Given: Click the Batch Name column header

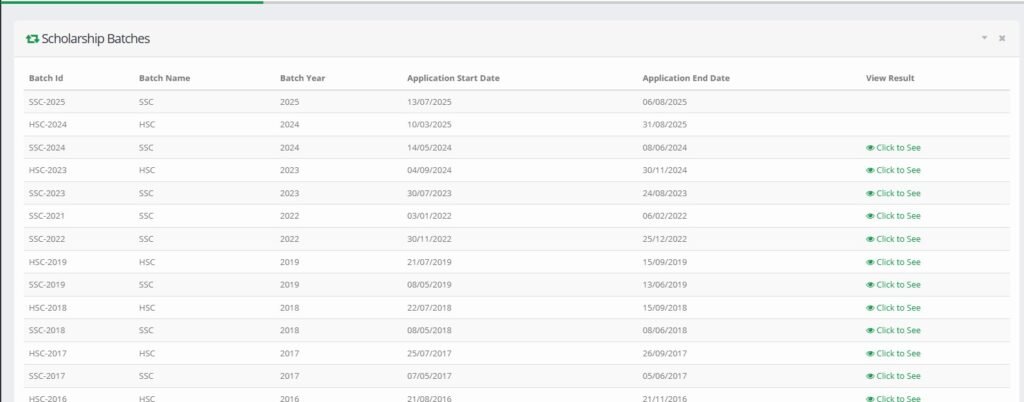Looking at the screenshot, I should pyautogui.click(x=164, y=78).
